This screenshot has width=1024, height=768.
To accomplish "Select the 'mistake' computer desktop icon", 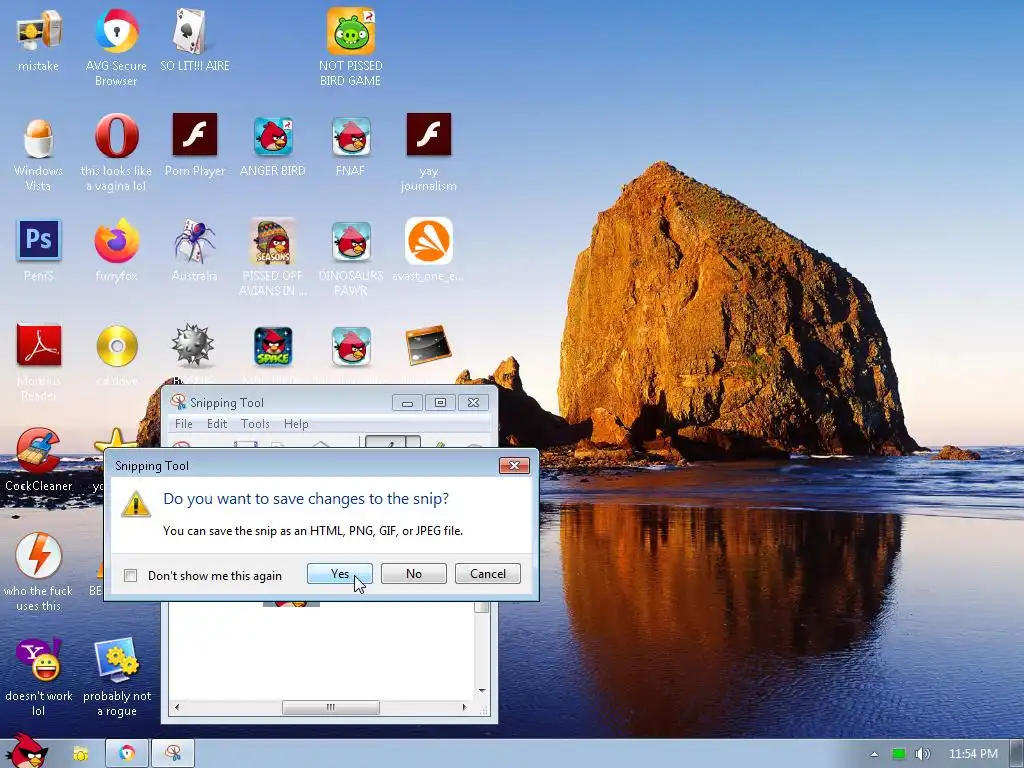I will (39, 41).
